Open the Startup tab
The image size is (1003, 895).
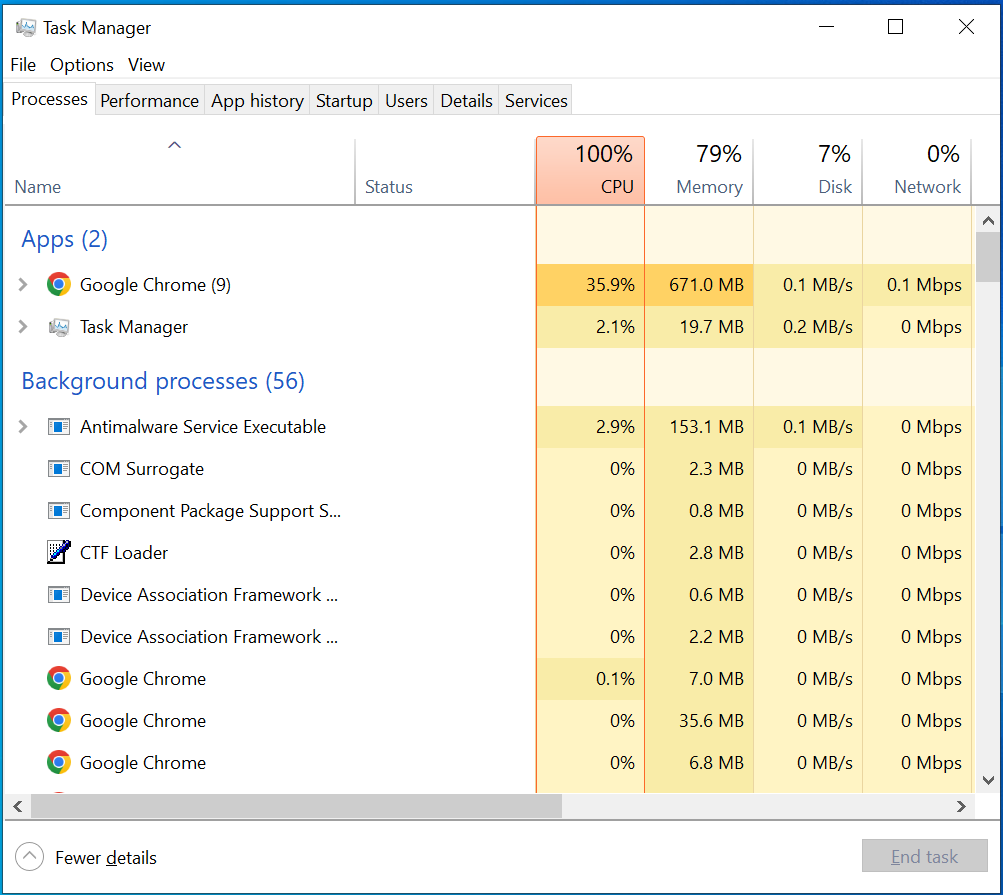(x=344, y=101)
